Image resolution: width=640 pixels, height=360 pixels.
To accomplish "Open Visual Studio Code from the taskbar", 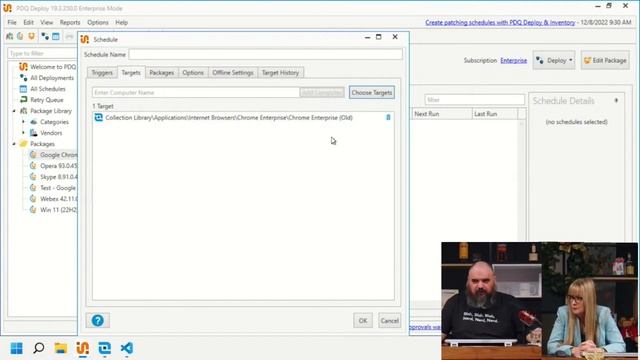I will pos(127,348).
